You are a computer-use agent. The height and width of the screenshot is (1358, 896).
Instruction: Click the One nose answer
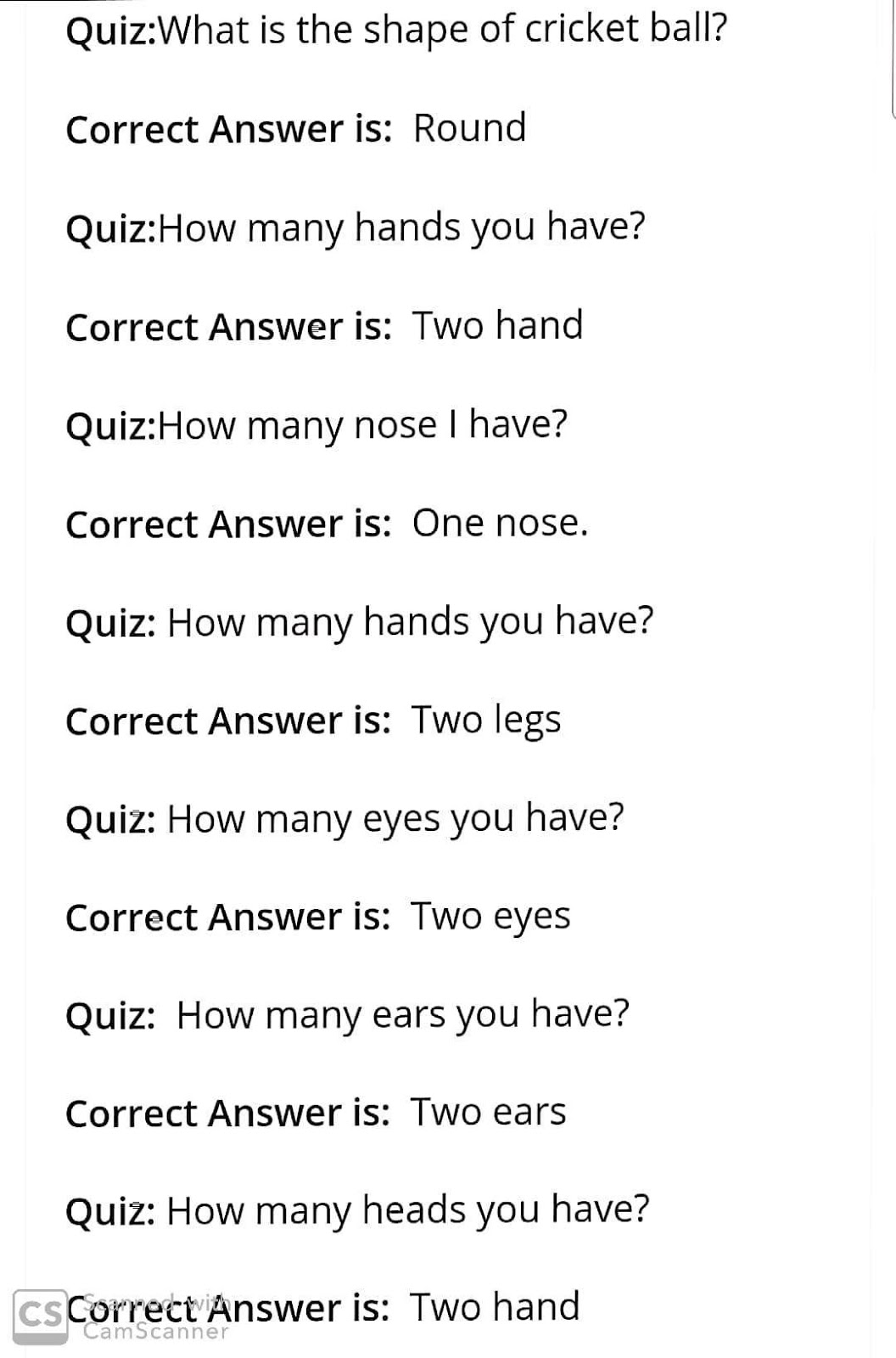tap(500, 523)
